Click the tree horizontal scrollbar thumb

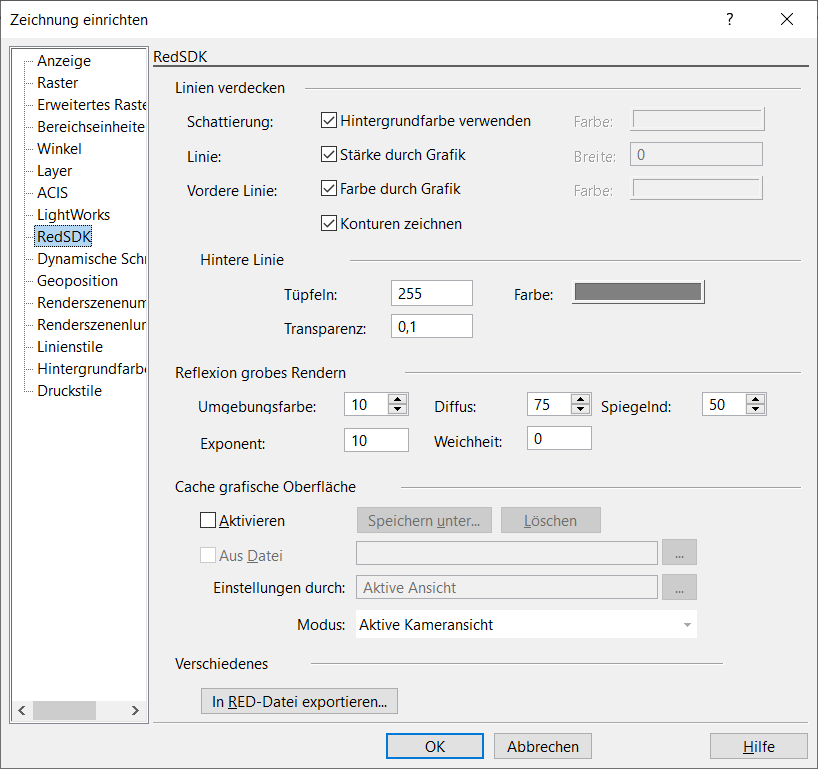tap(64, 710)
